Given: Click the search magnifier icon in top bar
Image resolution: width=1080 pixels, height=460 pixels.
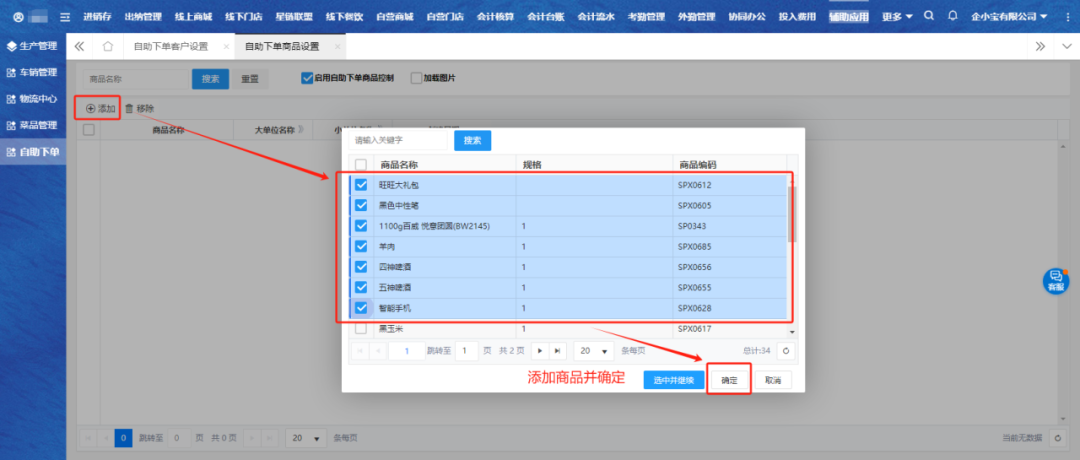Looking at the screenshot, I should click(x=930, y=16).
